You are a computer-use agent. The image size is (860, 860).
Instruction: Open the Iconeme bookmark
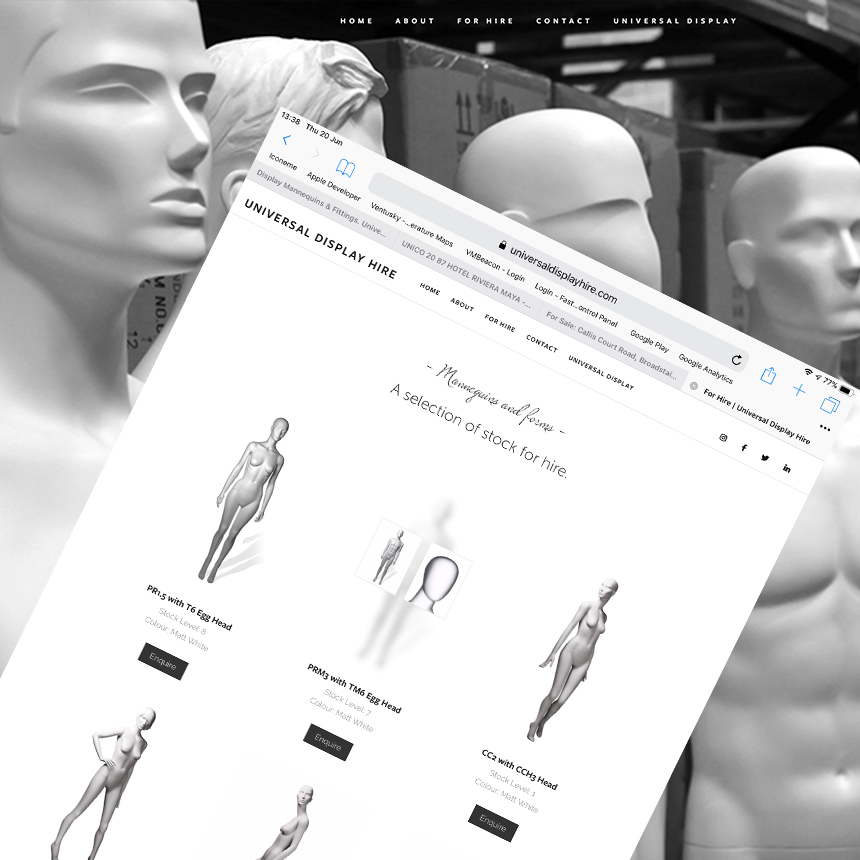coord(283,162)
